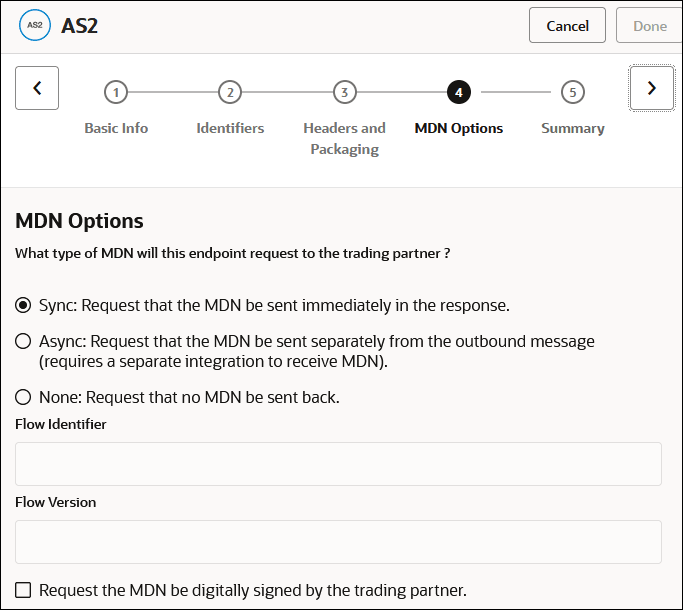Screen dimensions: 683x610
Task: Click into the Flow Version field
Action: tap(338, 542)
